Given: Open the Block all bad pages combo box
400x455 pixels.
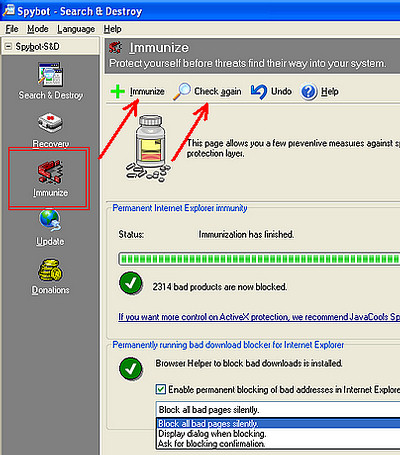Looking at the screenshot, I should (x=278, y=409).
